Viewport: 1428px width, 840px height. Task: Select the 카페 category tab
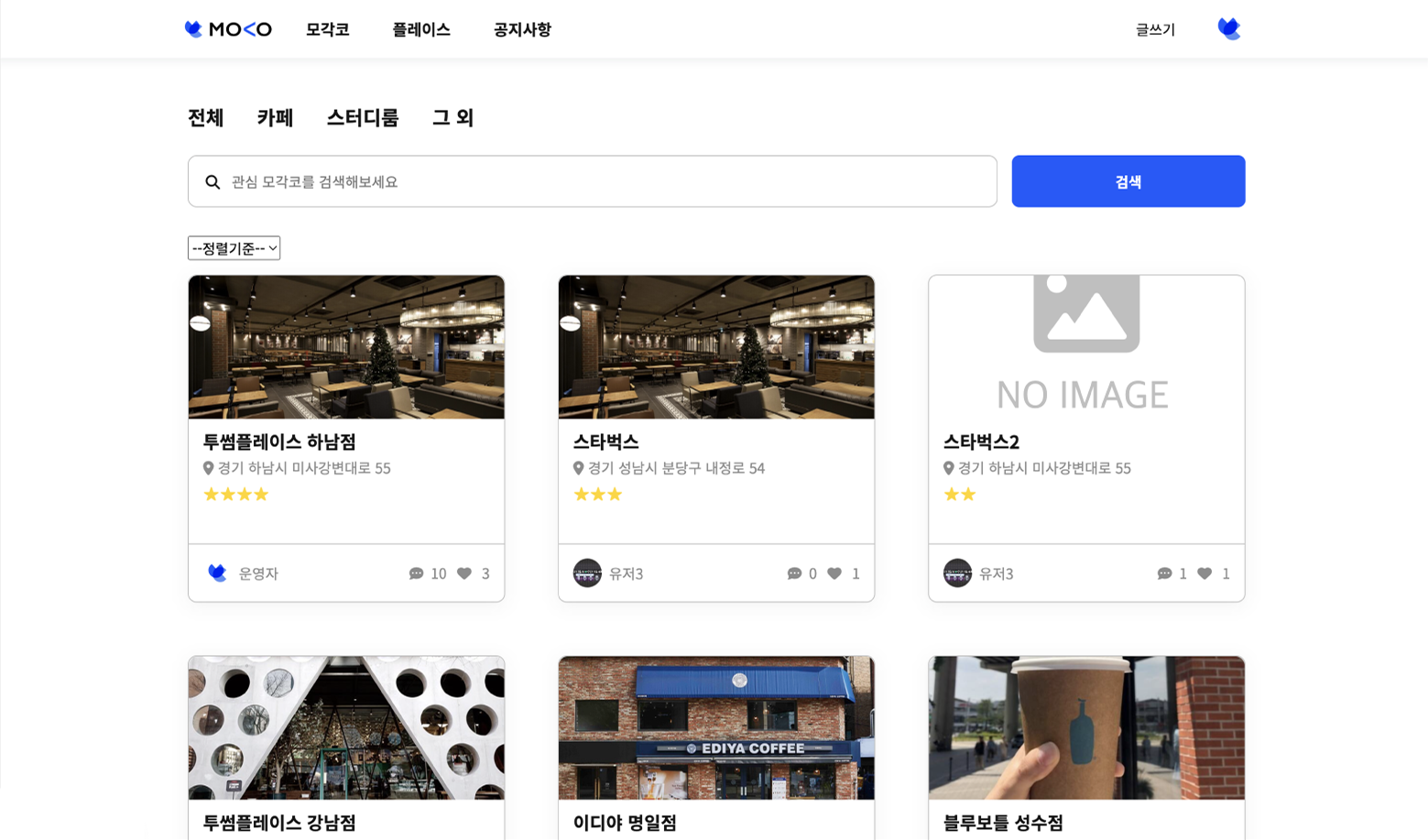[275, 117]
